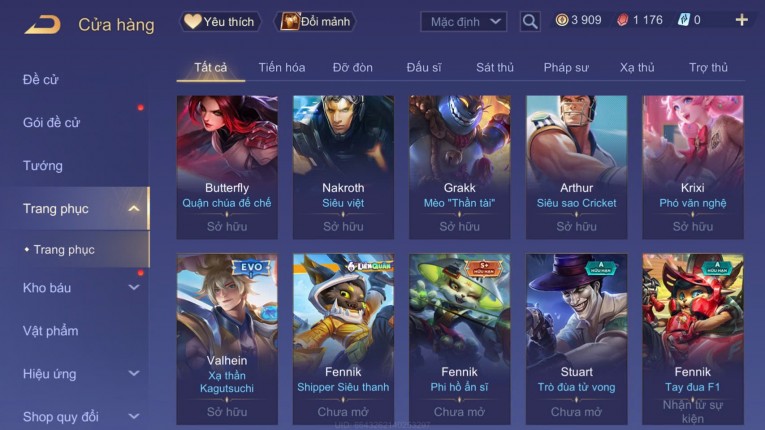Tap the plus icon to add currency

[x=742, y=20]
